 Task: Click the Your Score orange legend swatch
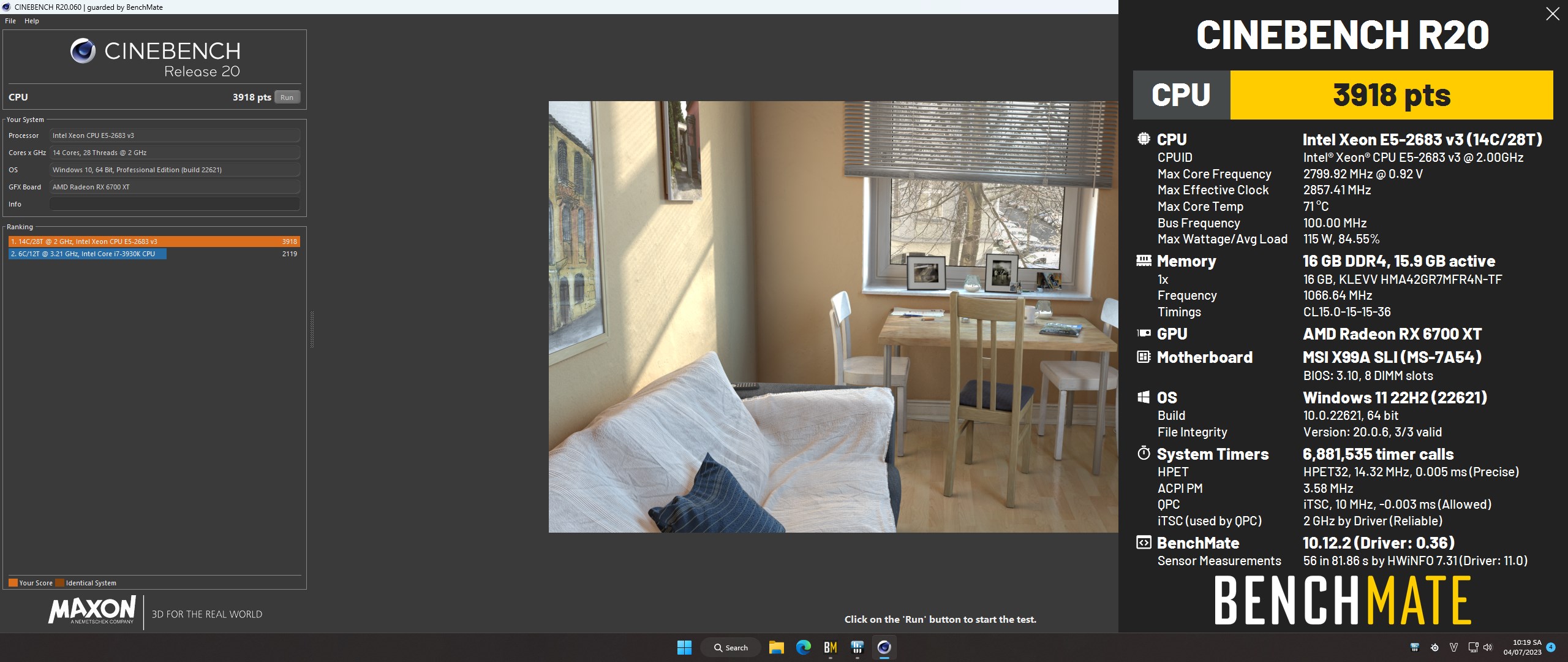tap(13, 583)
